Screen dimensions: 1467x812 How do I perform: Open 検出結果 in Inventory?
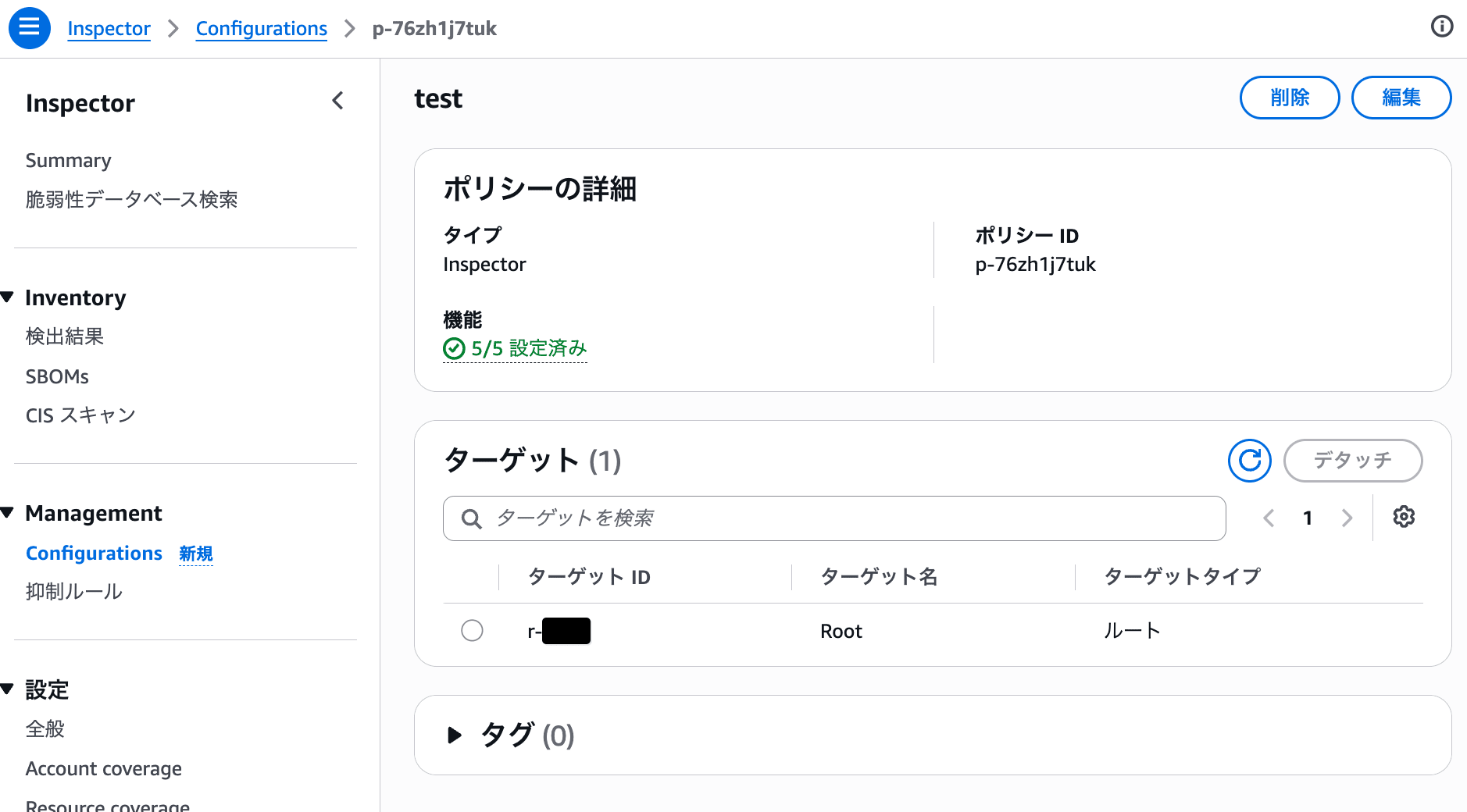pyautogui.click(x=65, y=337)
